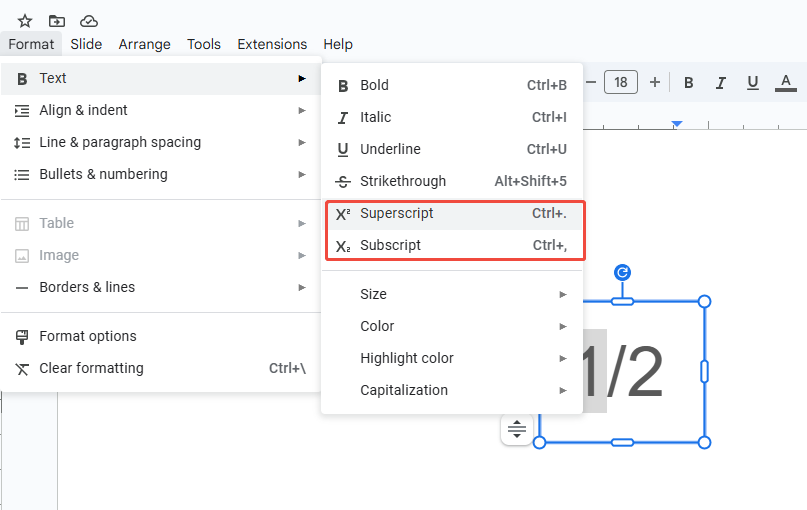Click the rotate handle above the text box
The height and width of the screenshot is (510, 807).
(622, 272)
